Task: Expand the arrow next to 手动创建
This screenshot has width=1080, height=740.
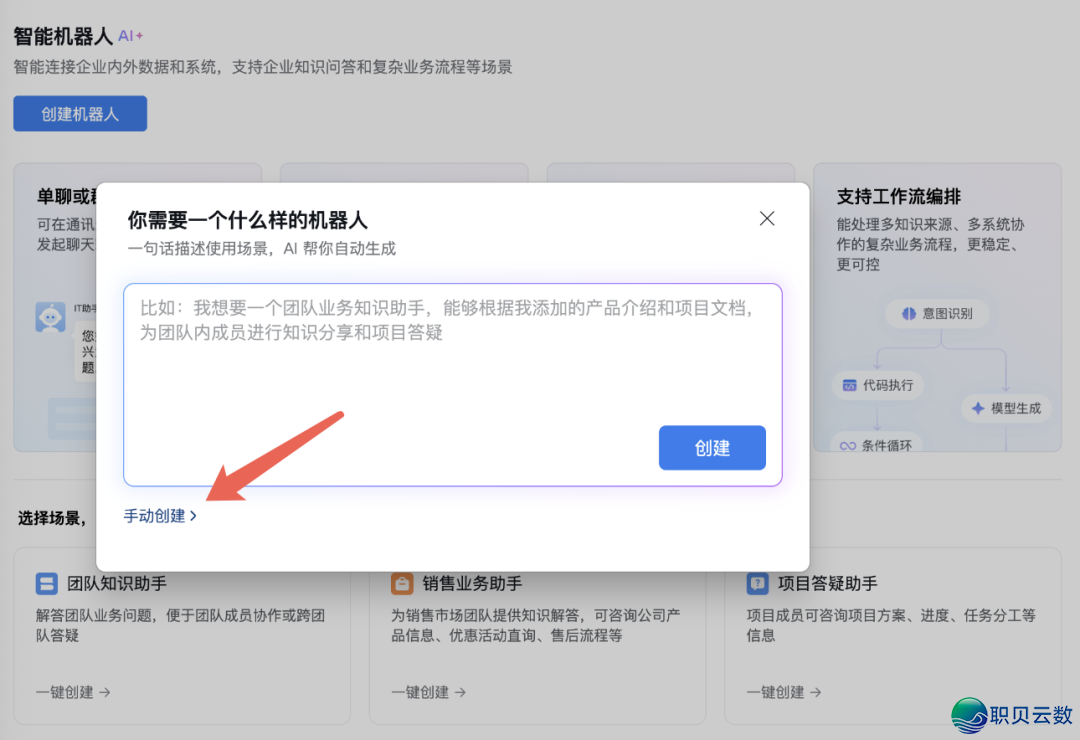Action: [x=191, y=515]
